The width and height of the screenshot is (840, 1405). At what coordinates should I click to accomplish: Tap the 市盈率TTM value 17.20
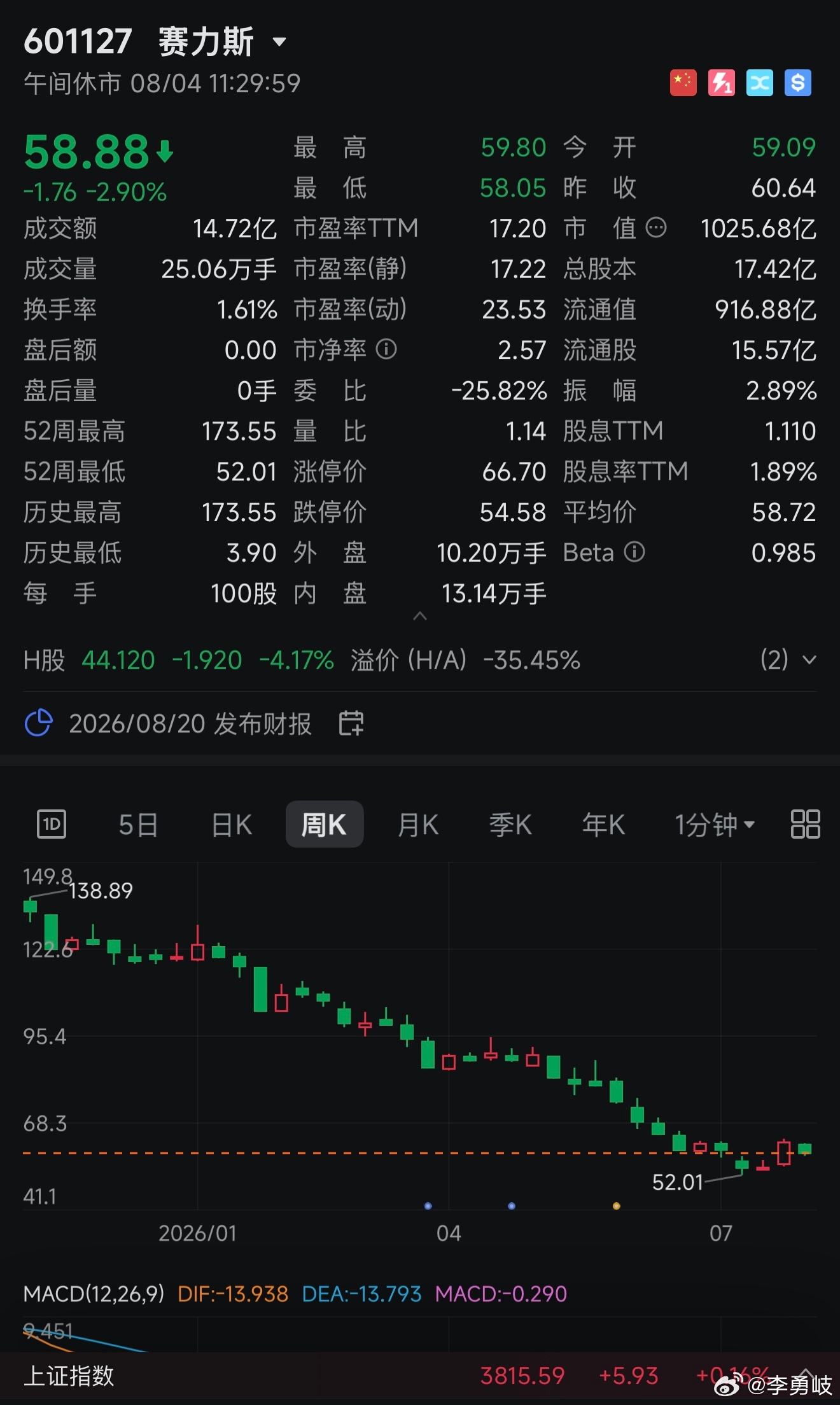point(518,229)
